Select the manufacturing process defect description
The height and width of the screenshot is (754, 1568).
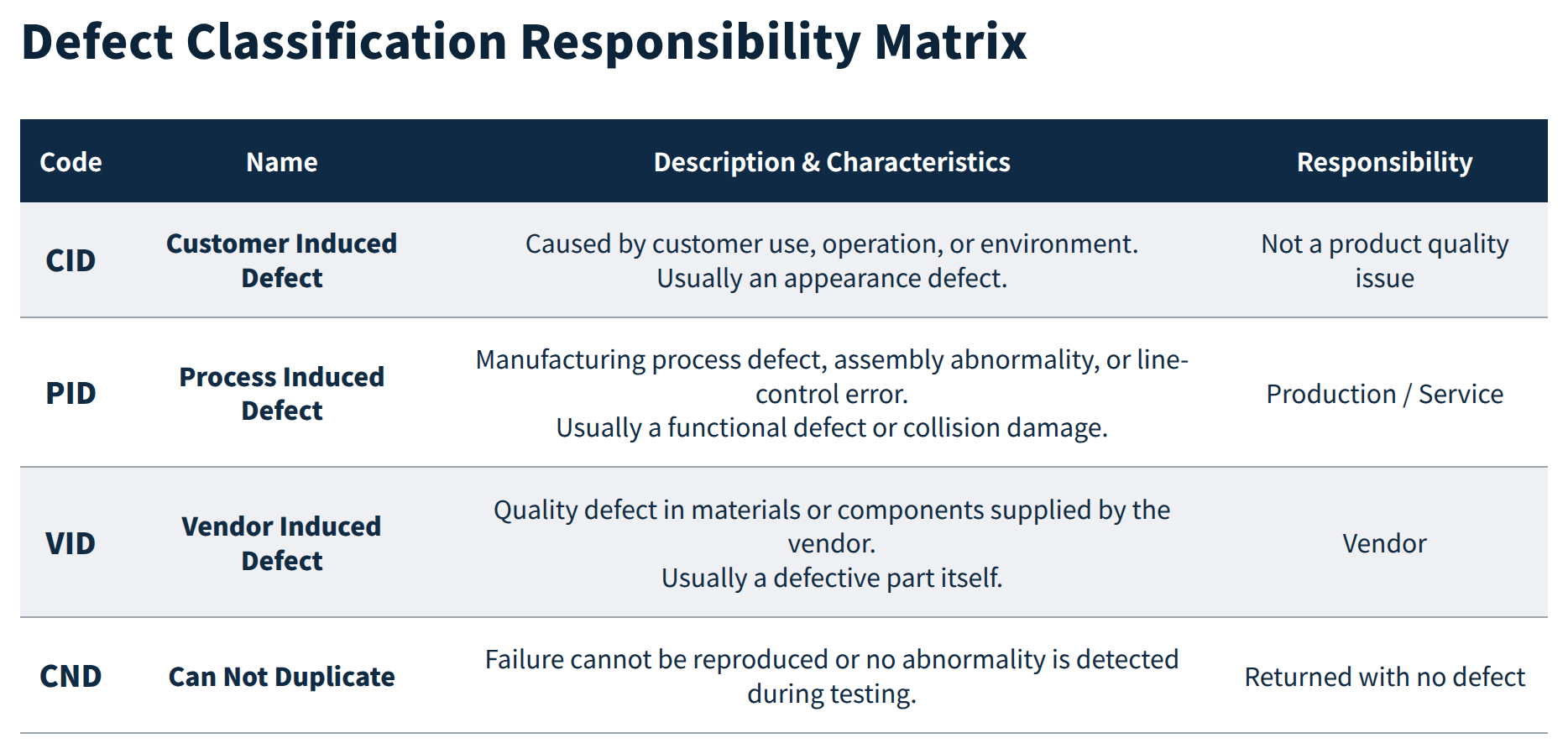click(x=832, y=393)
